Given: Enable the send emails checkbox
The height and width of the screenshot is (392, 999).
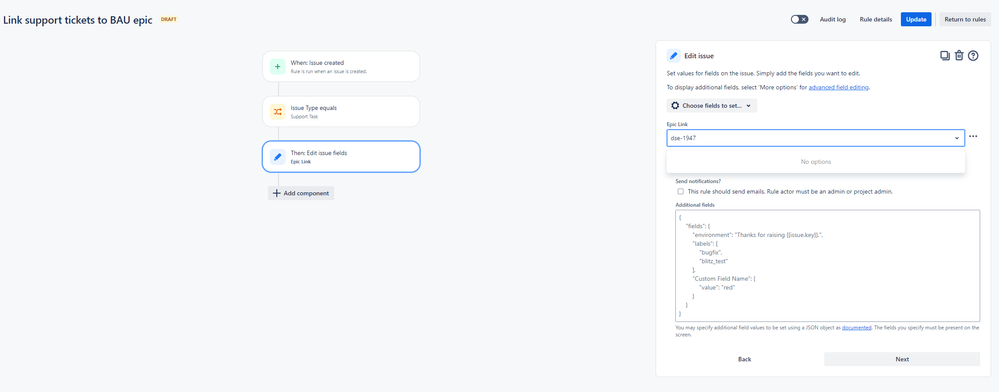Looking at the screenshot, I should click(x=680, y=191).
